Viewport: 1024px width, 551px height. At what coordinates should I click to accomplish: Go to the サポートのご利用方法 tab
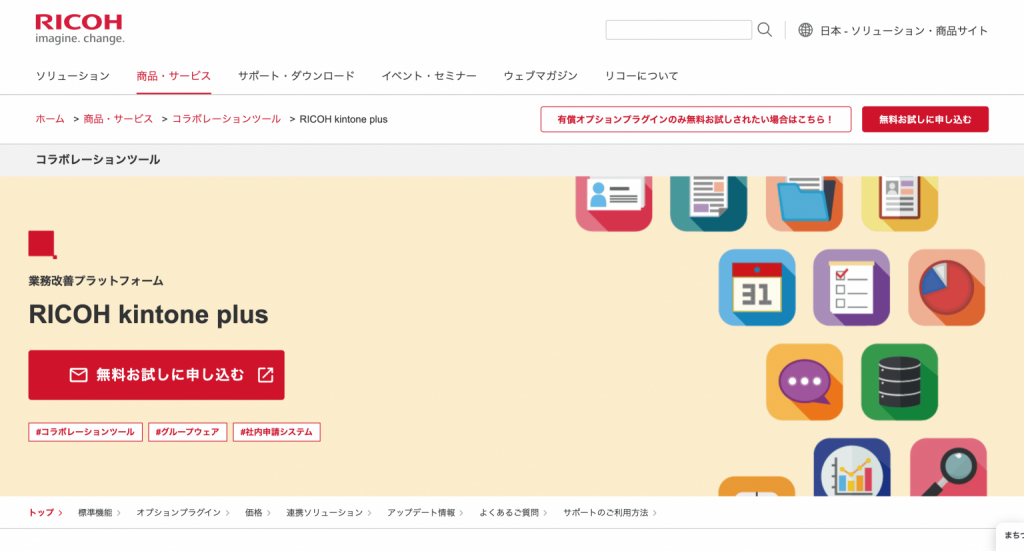click(610, 512)
